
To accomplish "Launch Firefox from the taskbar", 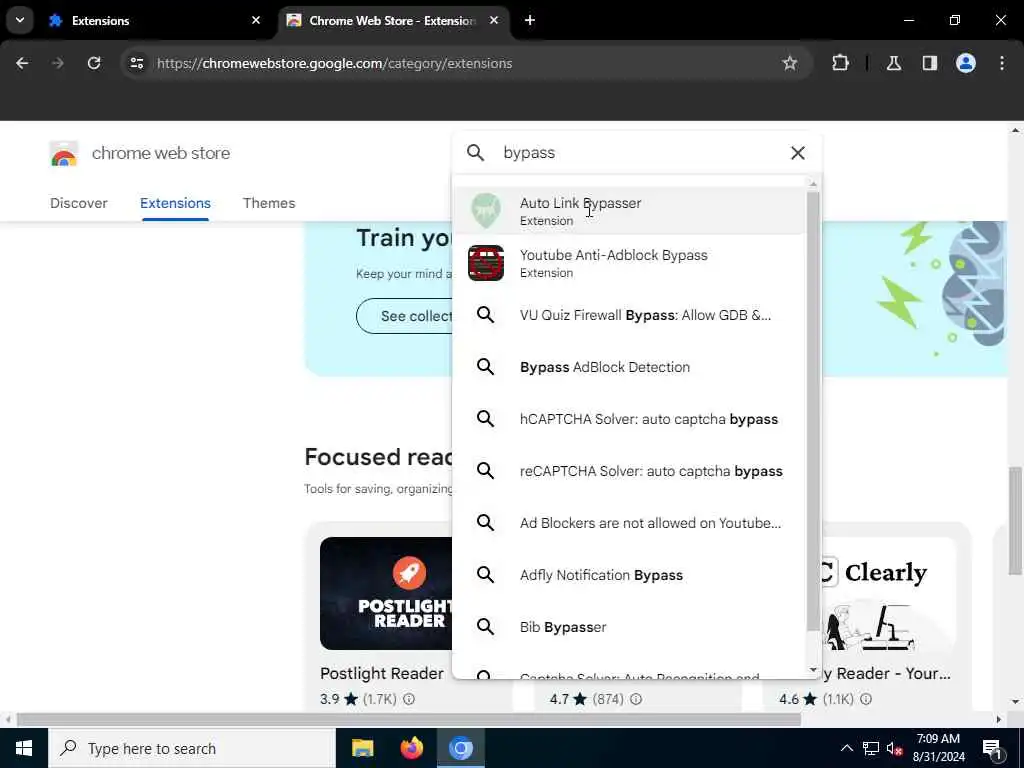I will [411, 748].
